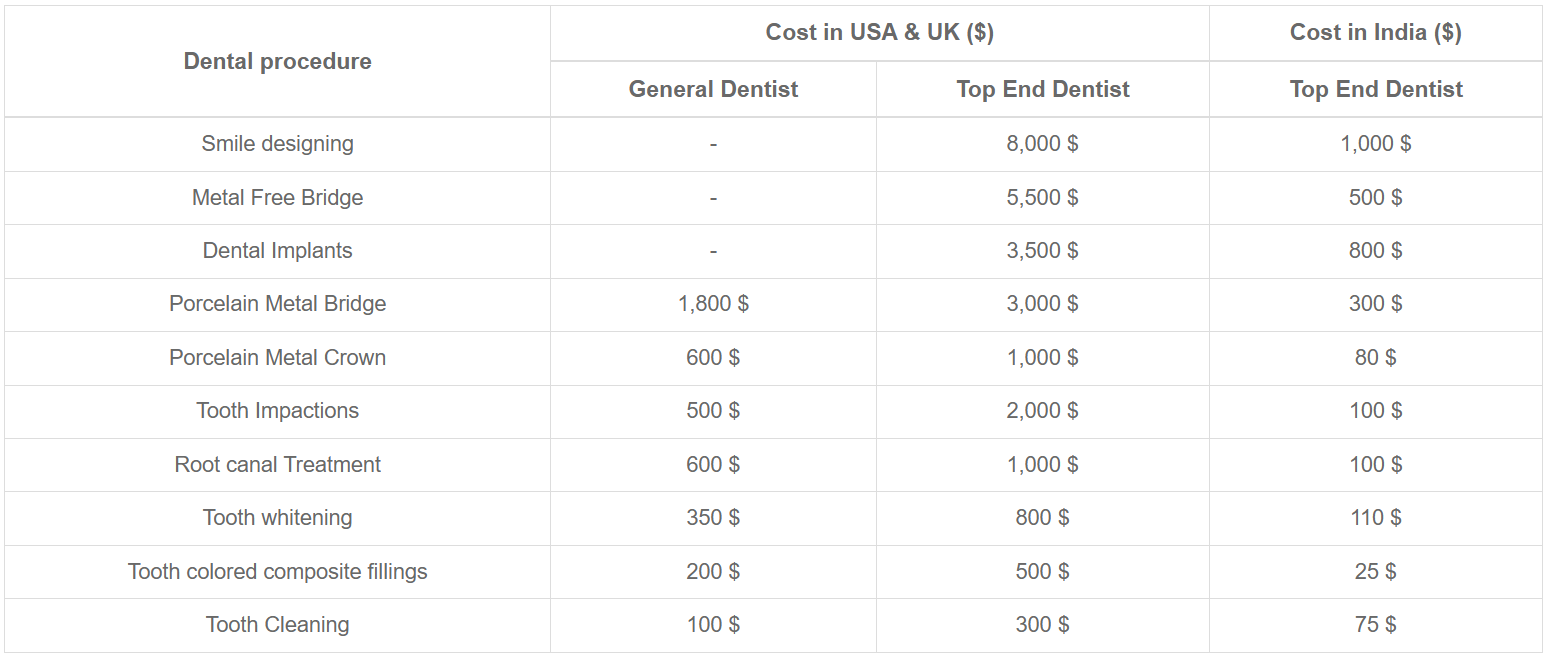Select the Metal Free Bridge procedure
The height and width of the screenshot is (657, 1549).
point(277,198)
